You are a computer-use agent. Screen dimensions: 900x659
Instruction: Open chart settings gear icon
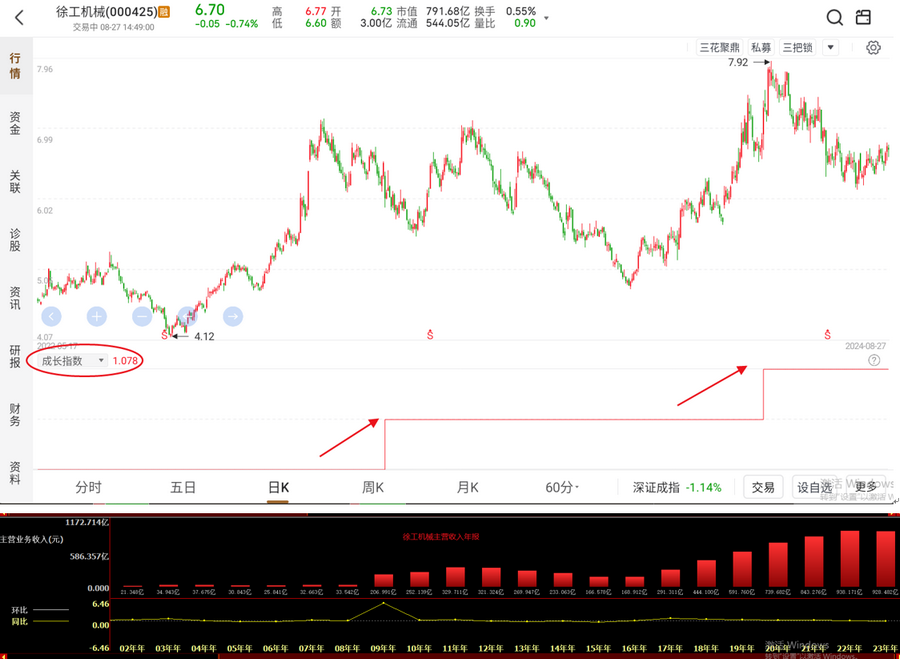click(873, 48)
